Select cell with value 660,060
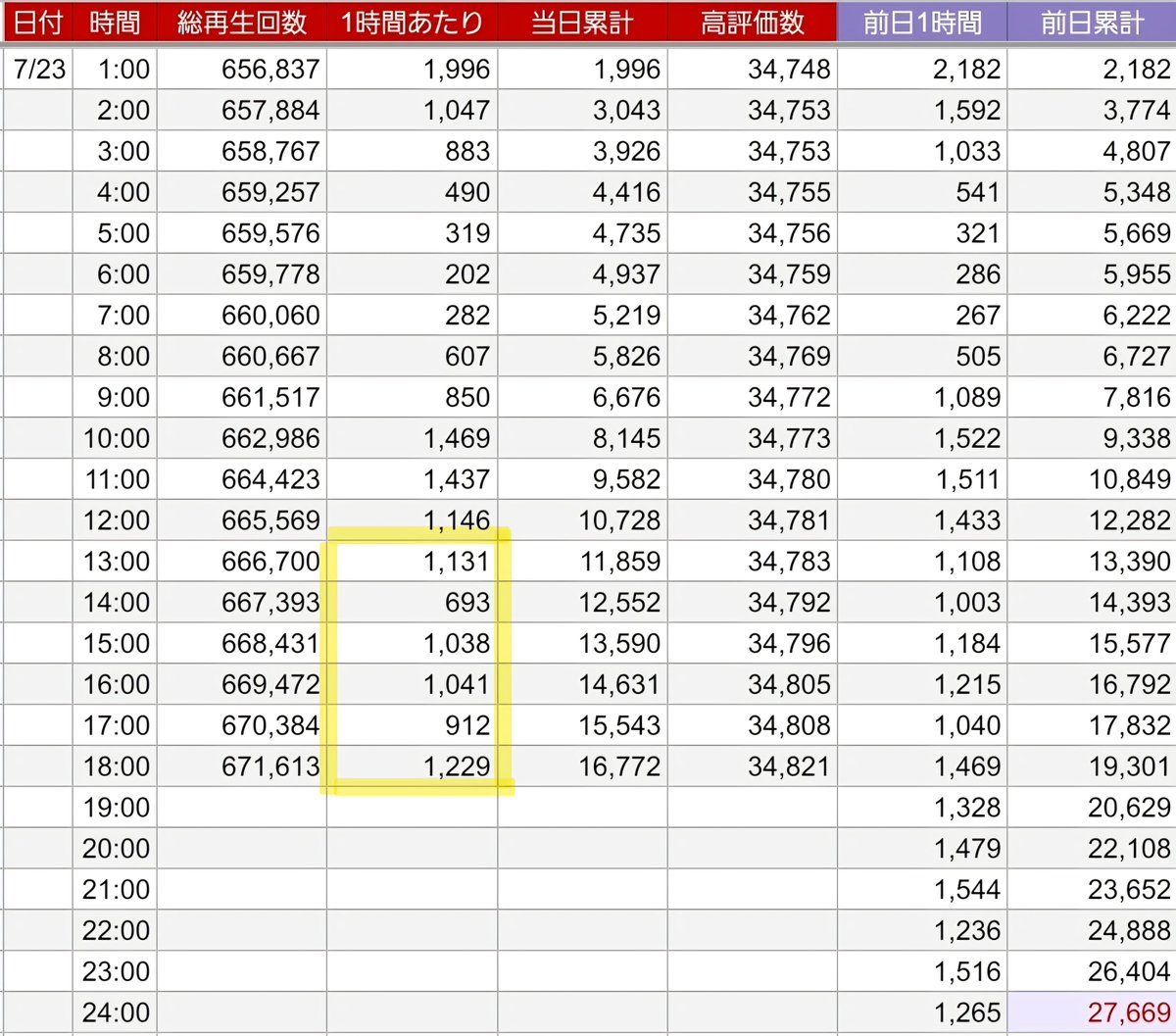Viewport: 1176px width, 1036px height. 242,315
